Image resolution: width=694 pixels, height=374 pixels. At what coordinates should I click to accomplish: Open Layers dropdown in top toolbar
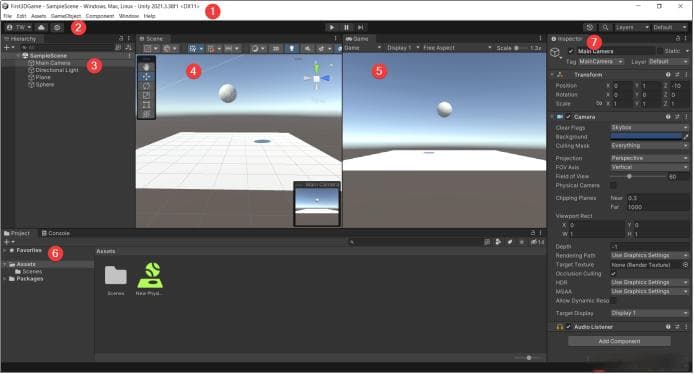tap(632, 27)
